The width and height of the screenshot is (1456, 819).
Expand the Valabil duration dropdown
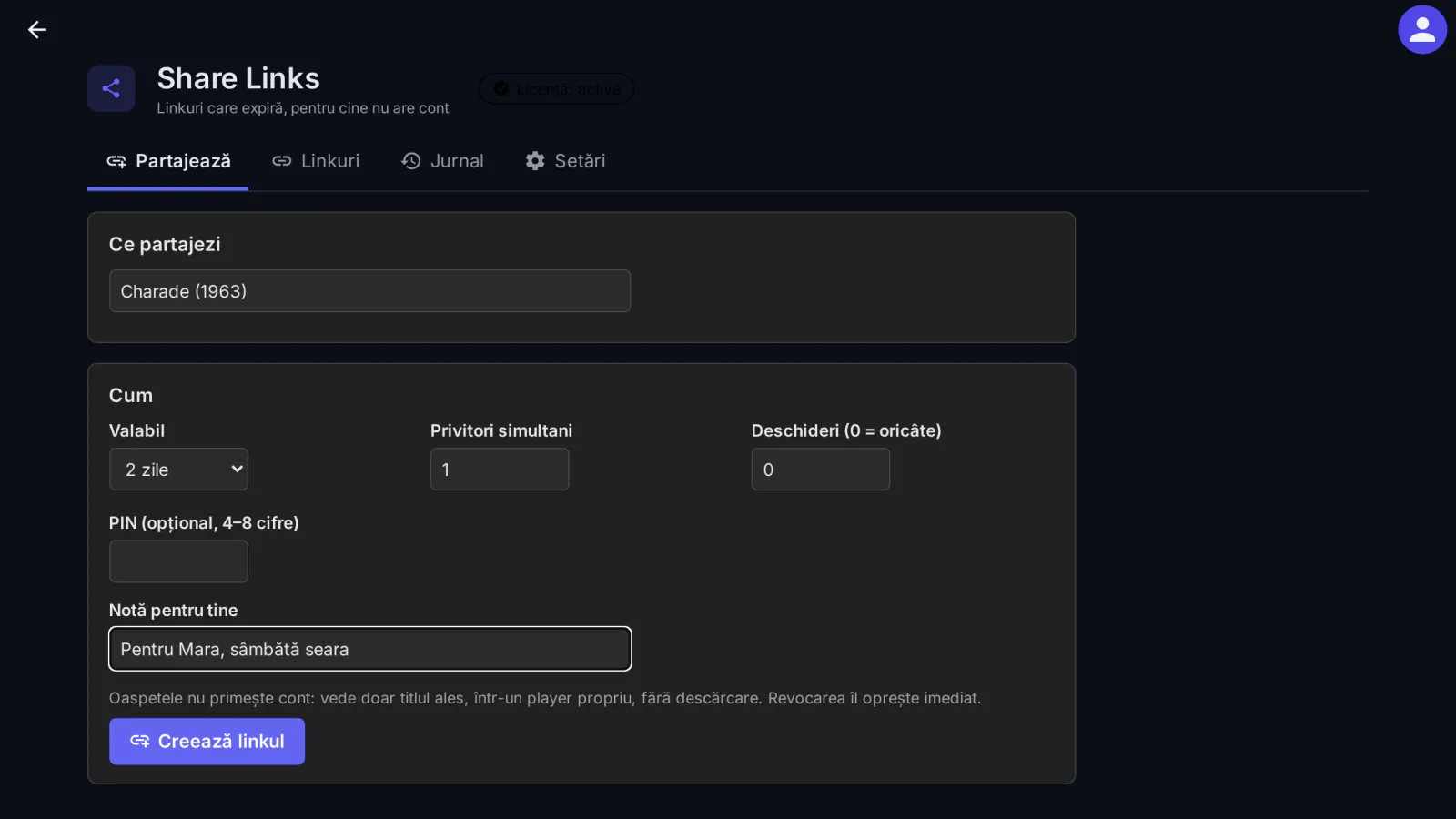click(x=178, y=470)
